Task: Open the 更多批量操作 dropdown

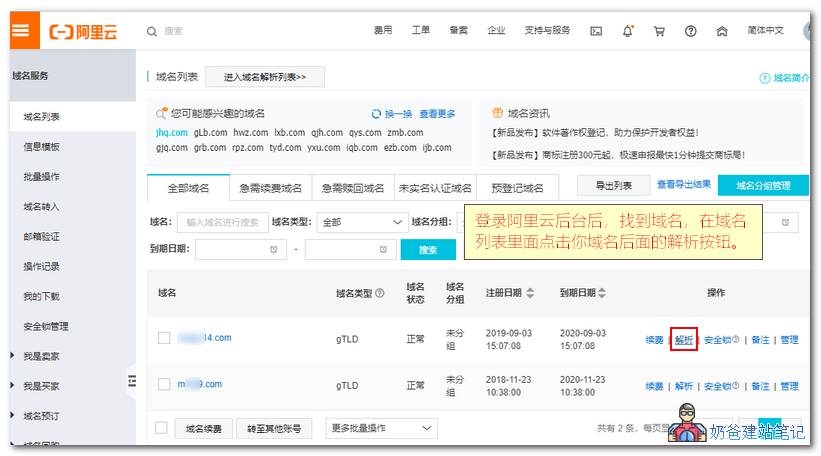Action: (381, 428)
